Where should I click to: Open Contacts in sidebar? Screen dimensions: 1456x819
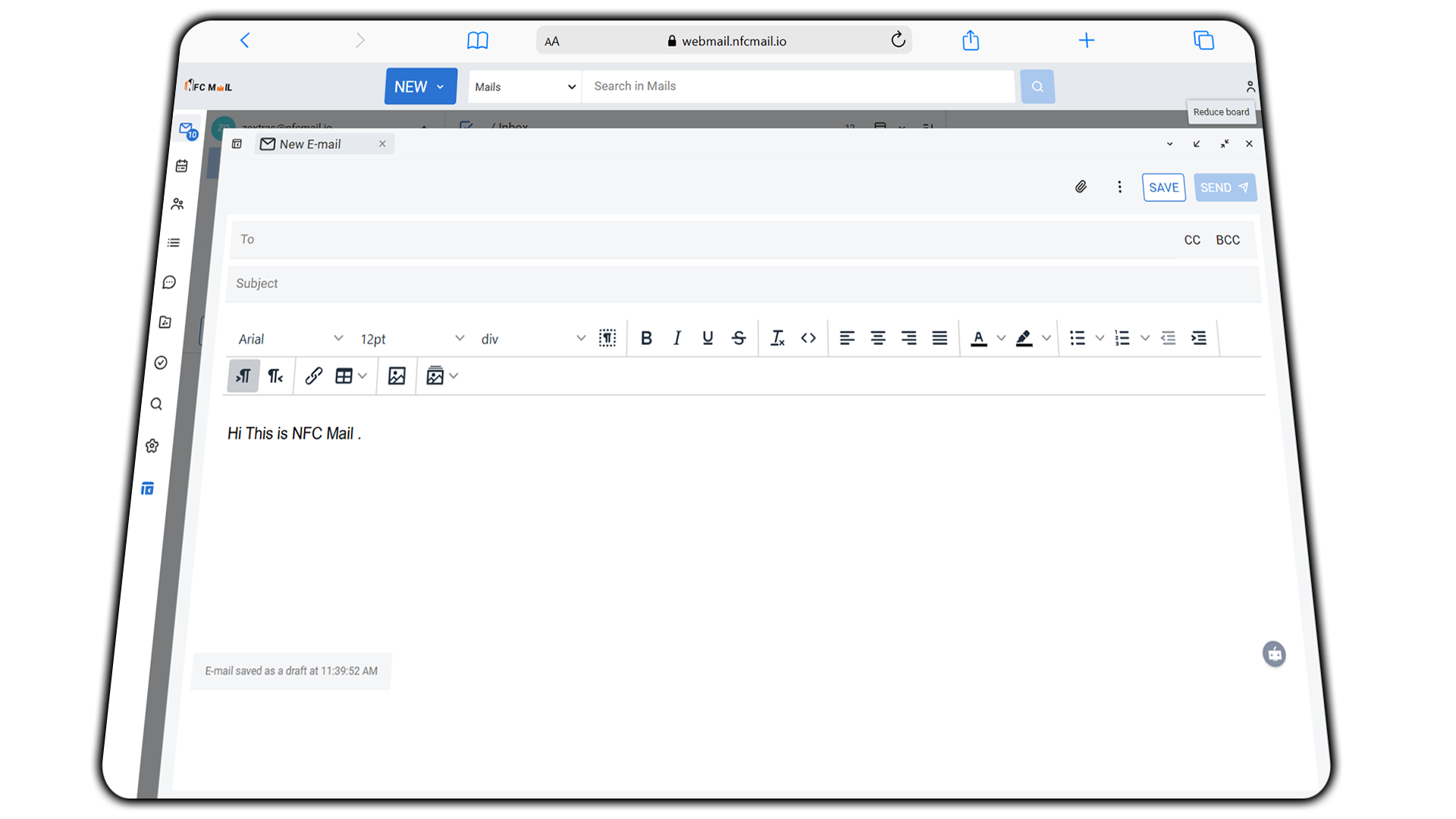177,204
